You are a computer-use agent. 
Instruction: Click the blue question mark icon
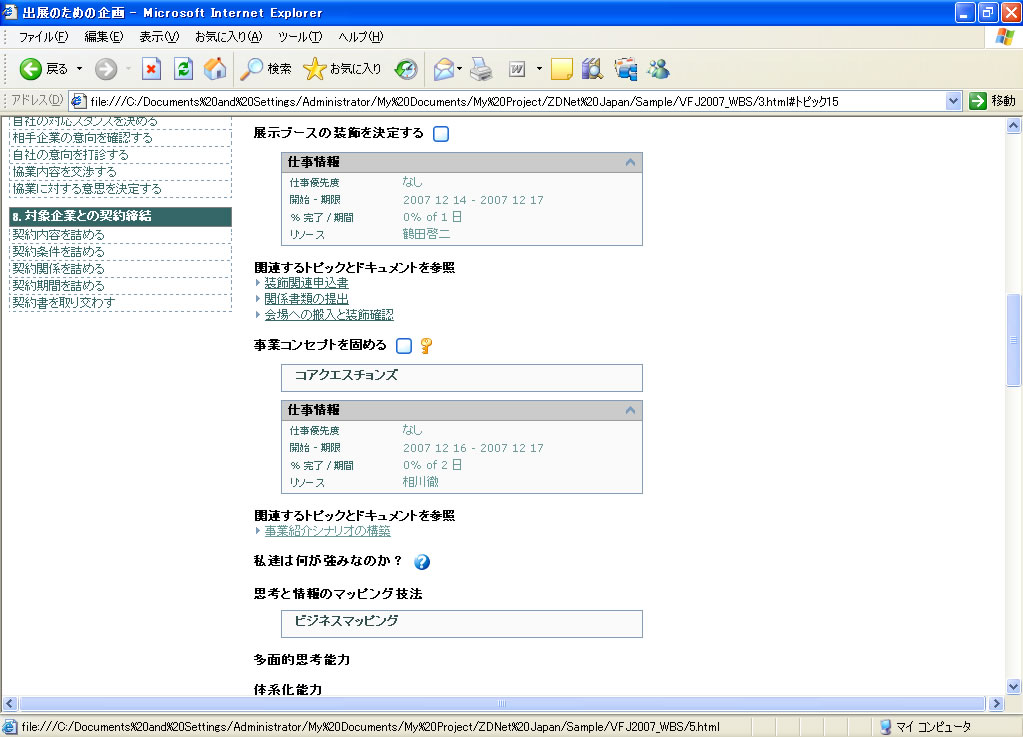coord(422,562)
